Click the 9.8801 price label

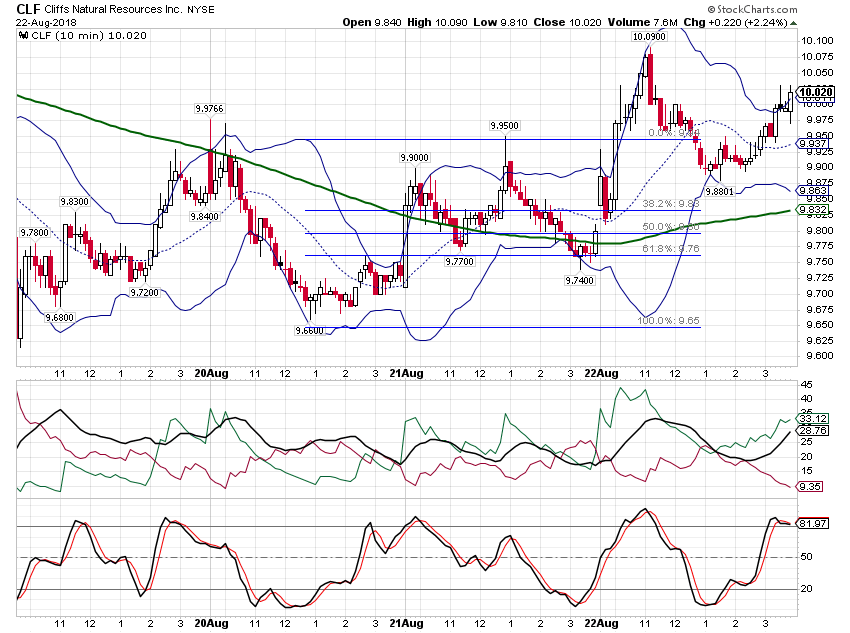[x=719, y=191]
